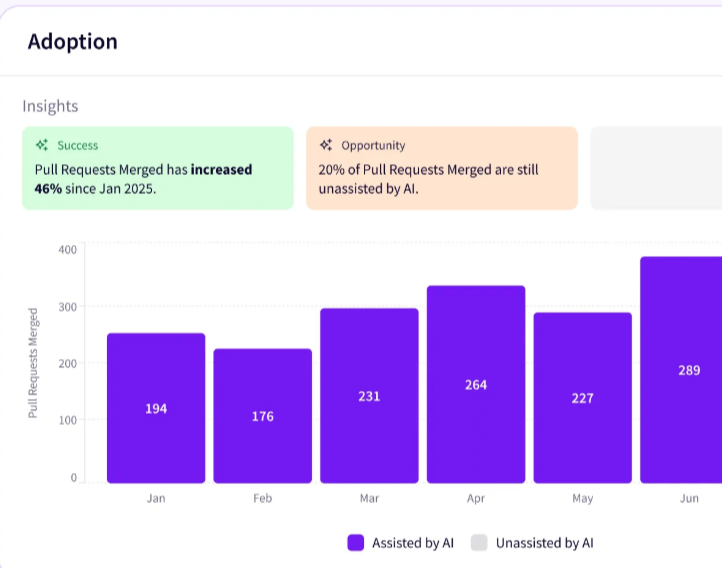Click the sparkle icon on the Opportunity card

click(x=326, y=145)
